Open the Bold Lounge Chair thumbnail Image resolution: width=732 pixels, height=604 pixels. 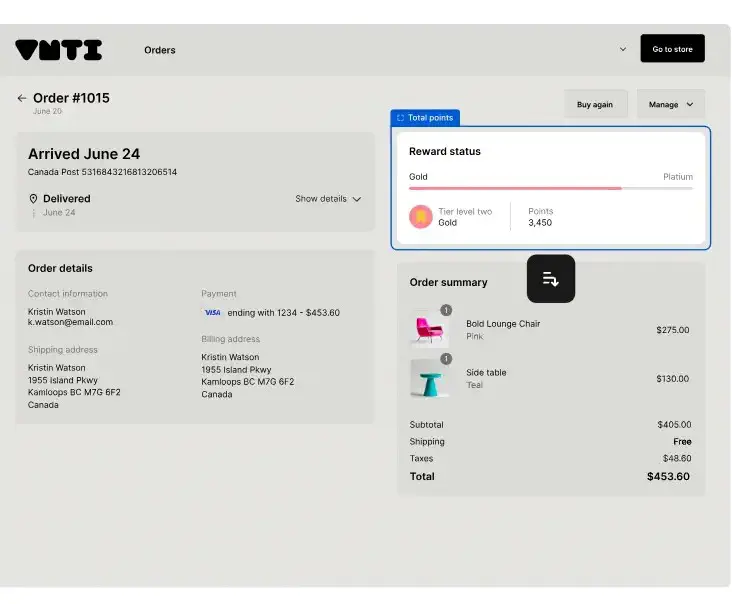point(429,330)
